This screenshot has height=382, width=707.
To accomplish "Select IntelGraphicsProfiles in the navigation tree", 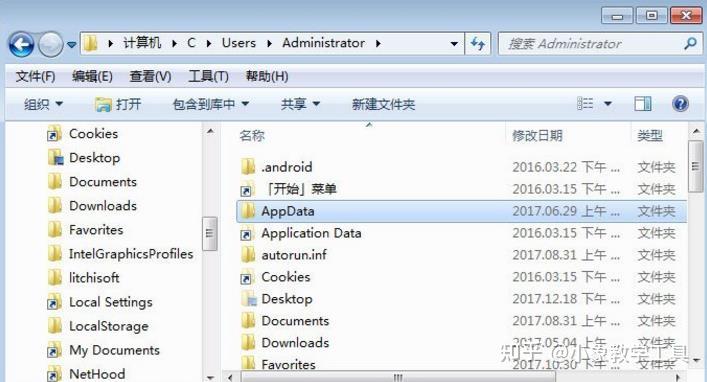I will 131,253.
